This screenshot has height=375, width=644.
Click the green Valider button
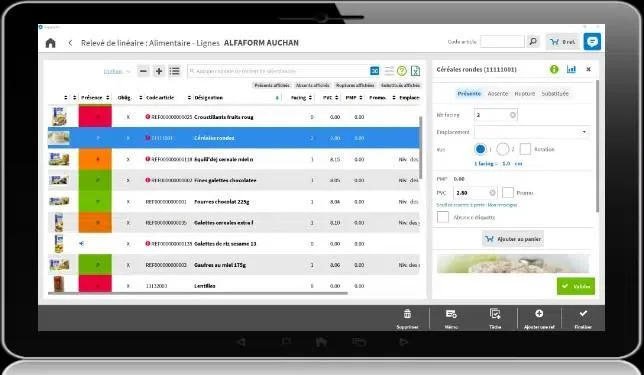pyautogui.click(x=575, y=286)
